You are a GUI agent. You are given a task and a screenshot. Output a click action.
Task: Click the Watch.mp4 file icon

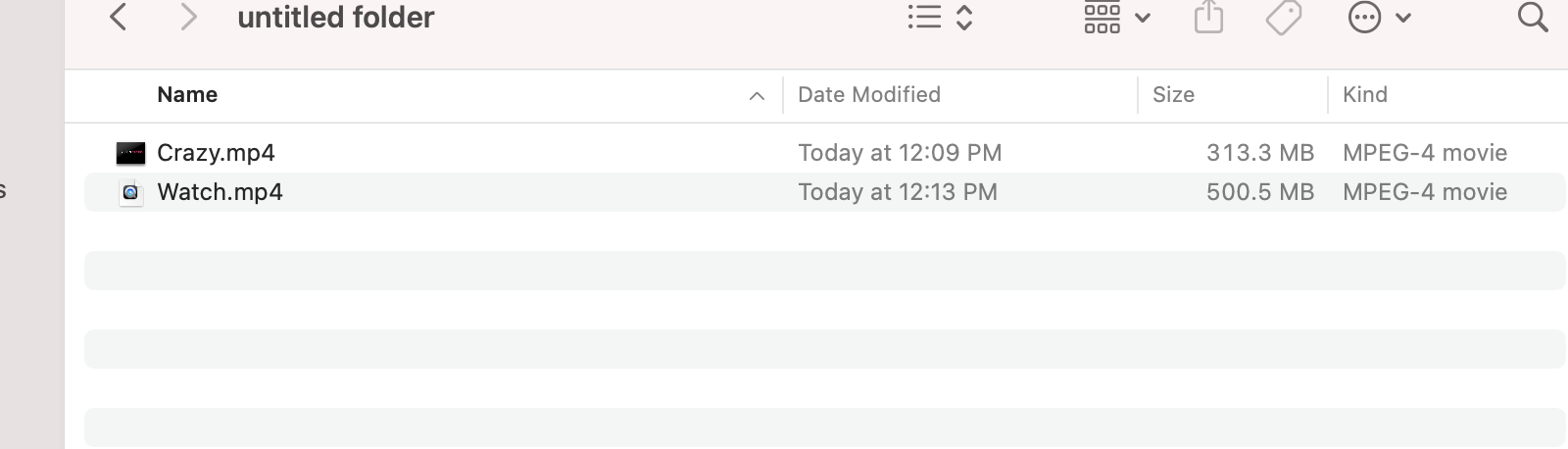130,192
